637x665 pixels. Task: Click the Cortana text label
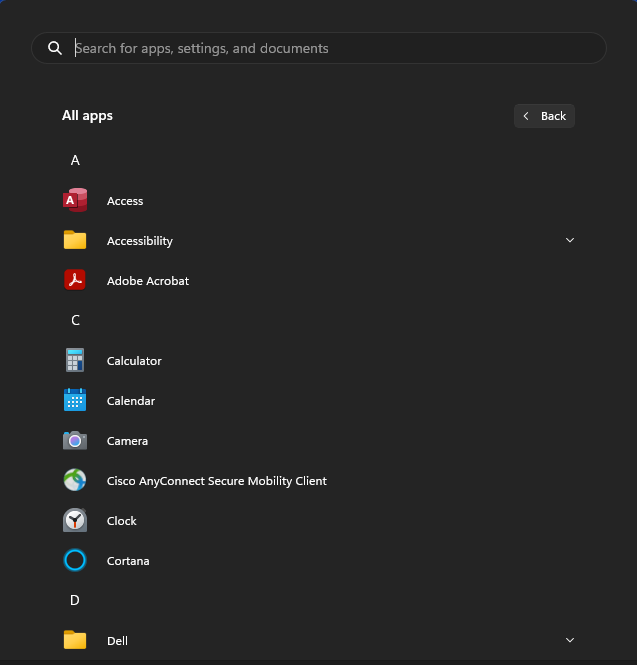coord(128,561)
